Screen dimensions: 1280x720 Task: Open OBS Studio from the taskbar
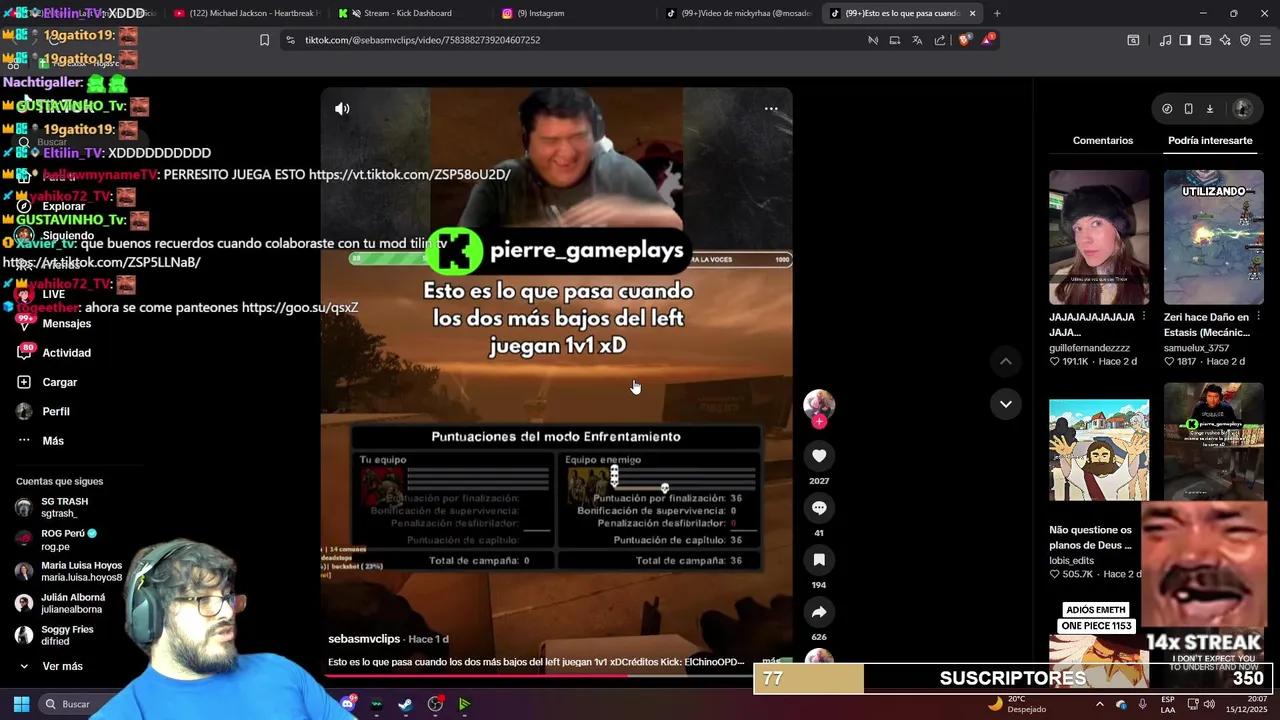point(435,704)
